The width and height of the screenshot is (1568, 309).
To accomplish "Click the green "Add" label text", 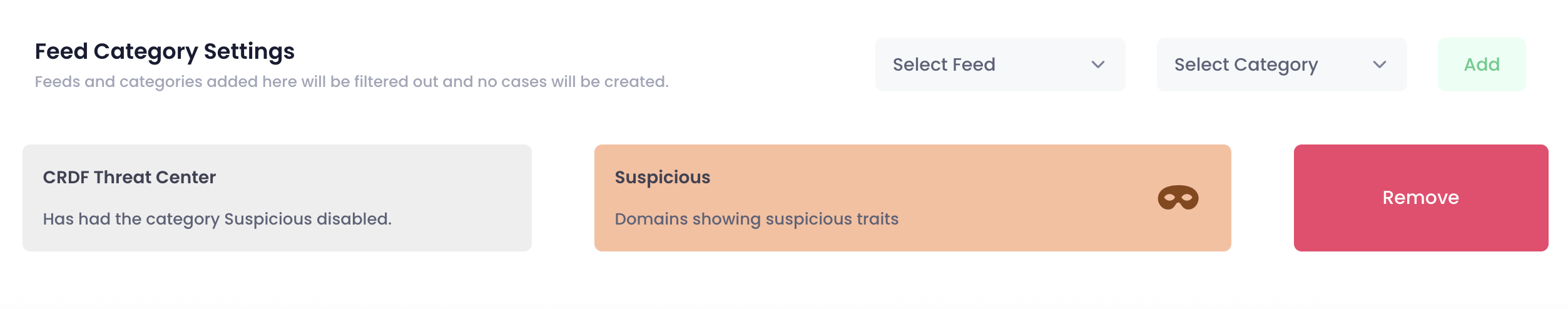I will (x=1482, y=64).
